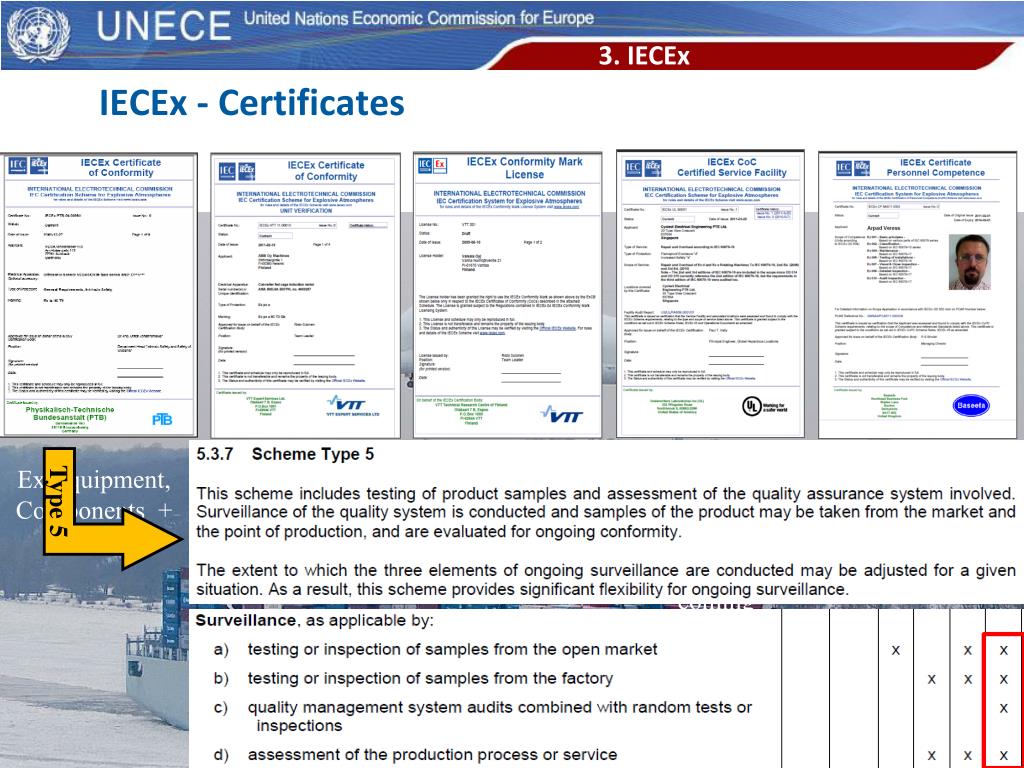Click the red Ex logo on the Conformity Mark License
1024x768 pixels.
pos(441,165)
